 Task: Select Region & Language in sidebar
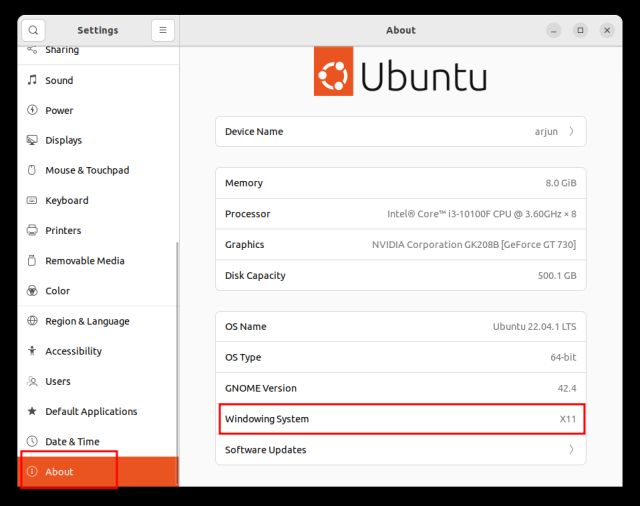click(98, 321)
